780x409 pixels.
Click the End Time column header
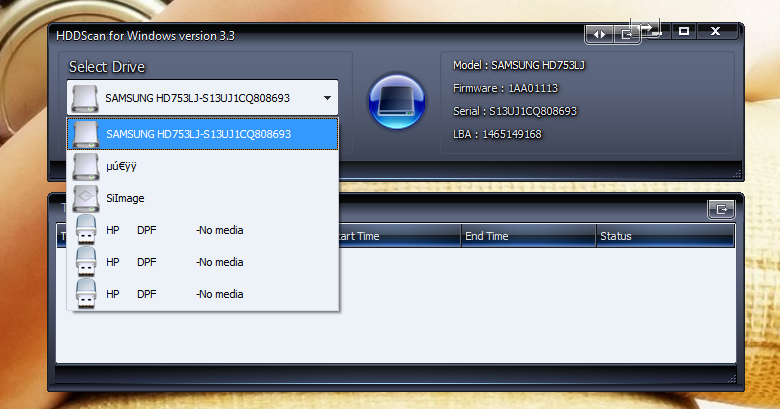528,236
